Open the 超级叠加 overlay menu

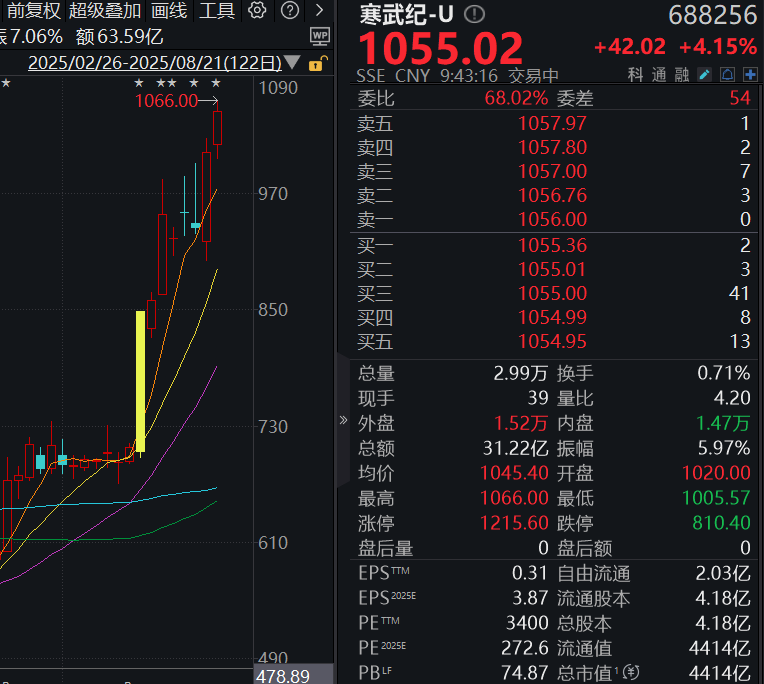click(x=105, y=10)
